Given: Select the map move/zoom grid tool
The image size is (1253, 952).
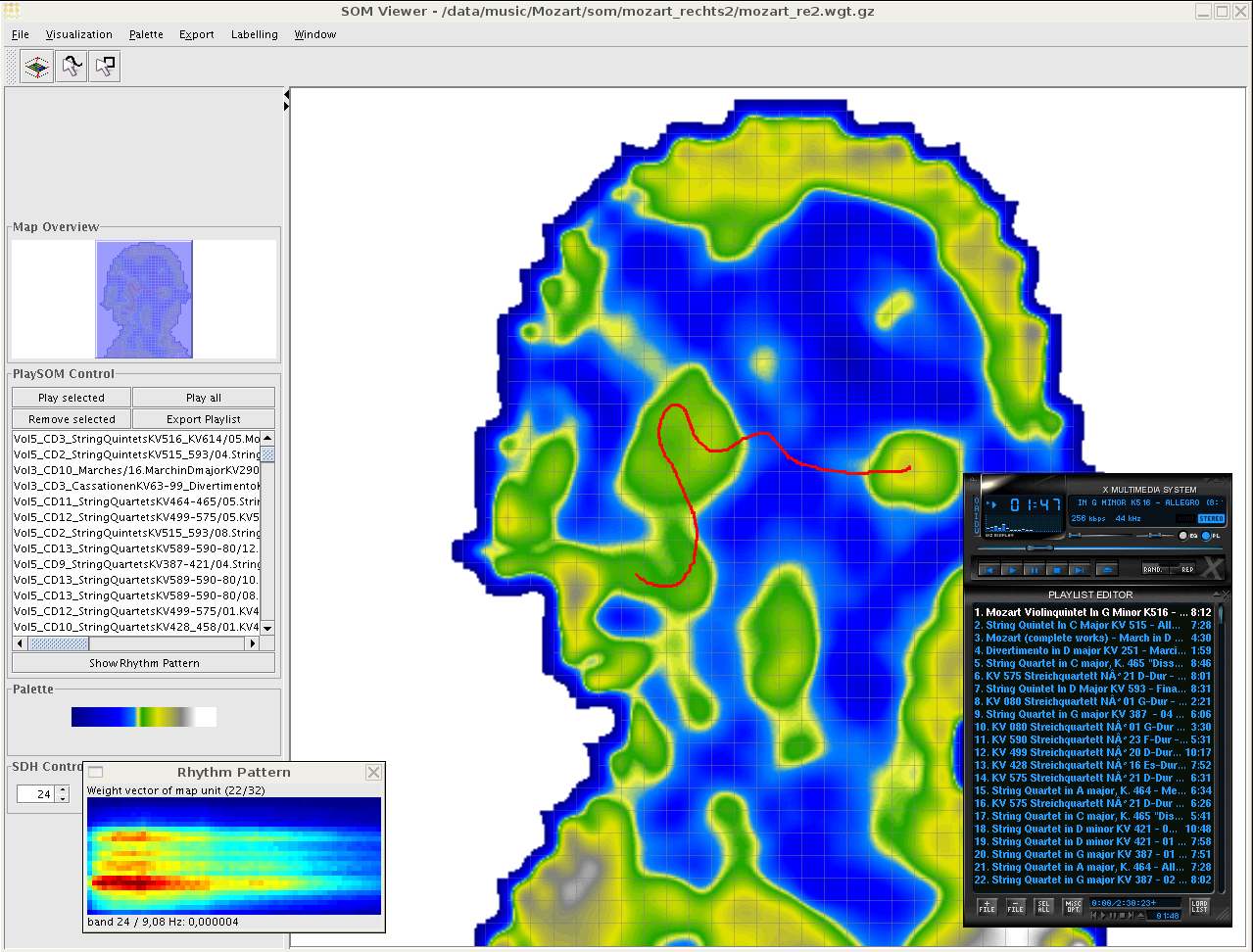Looking at the screenshot, I should tap(37, 67).
